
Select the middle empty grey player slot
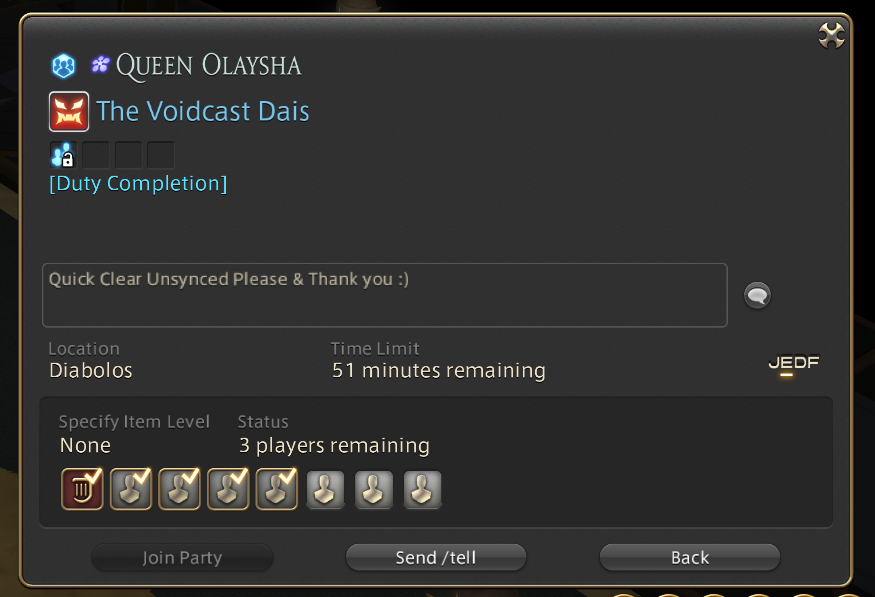pyautogui.click(x=374, y=490)
